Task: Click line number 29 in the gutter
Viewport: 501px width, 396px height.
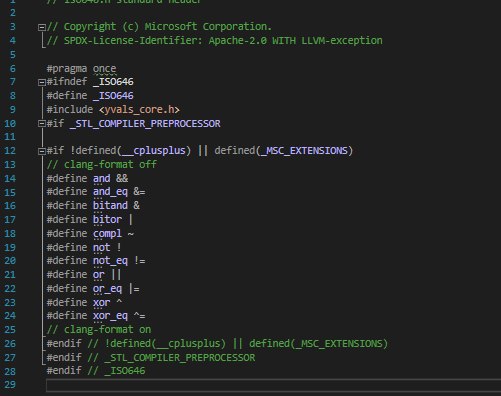Action: click(x=10, y=384)
